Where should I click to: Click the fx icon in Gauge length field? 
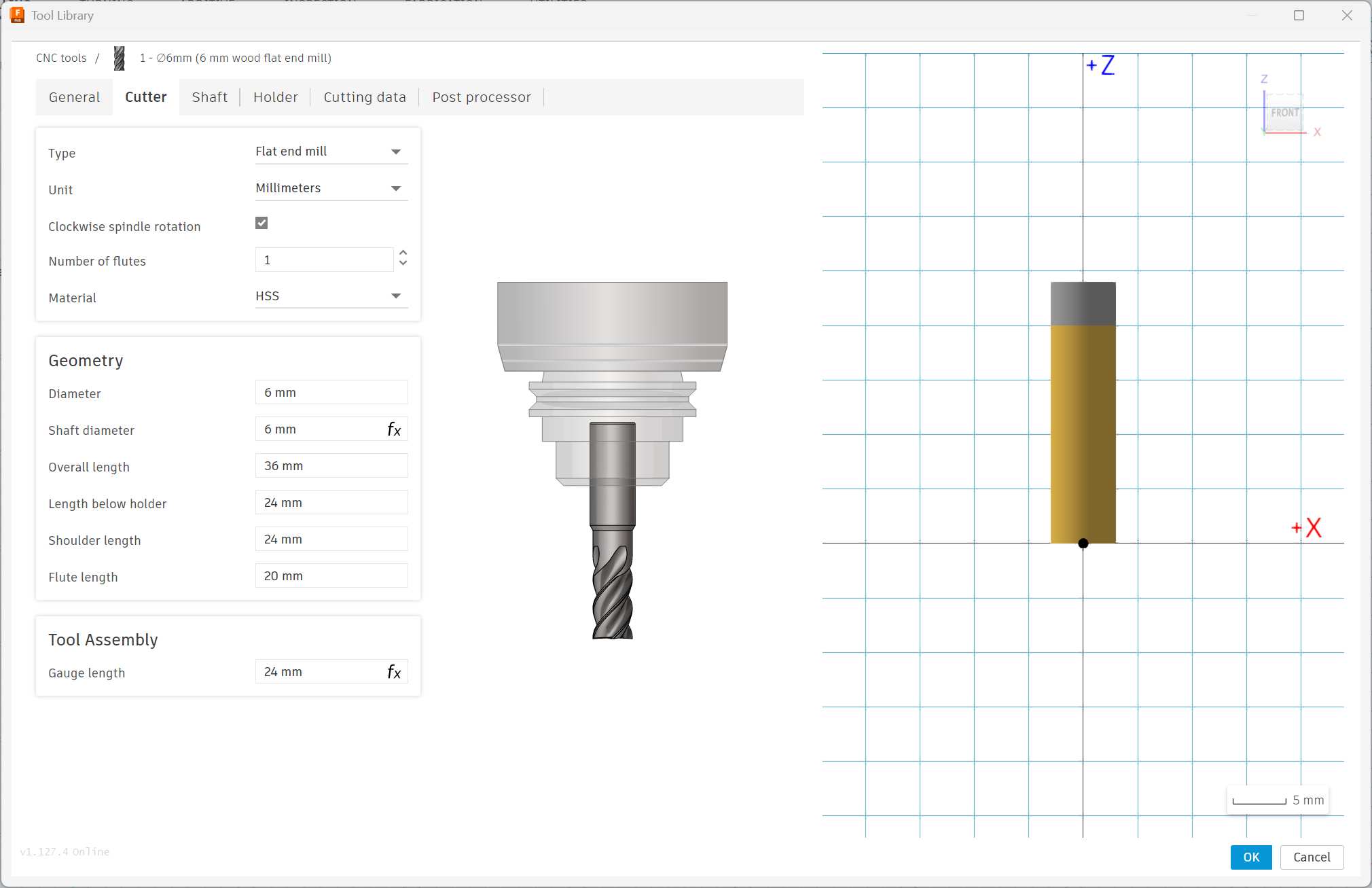coord(394,672)
